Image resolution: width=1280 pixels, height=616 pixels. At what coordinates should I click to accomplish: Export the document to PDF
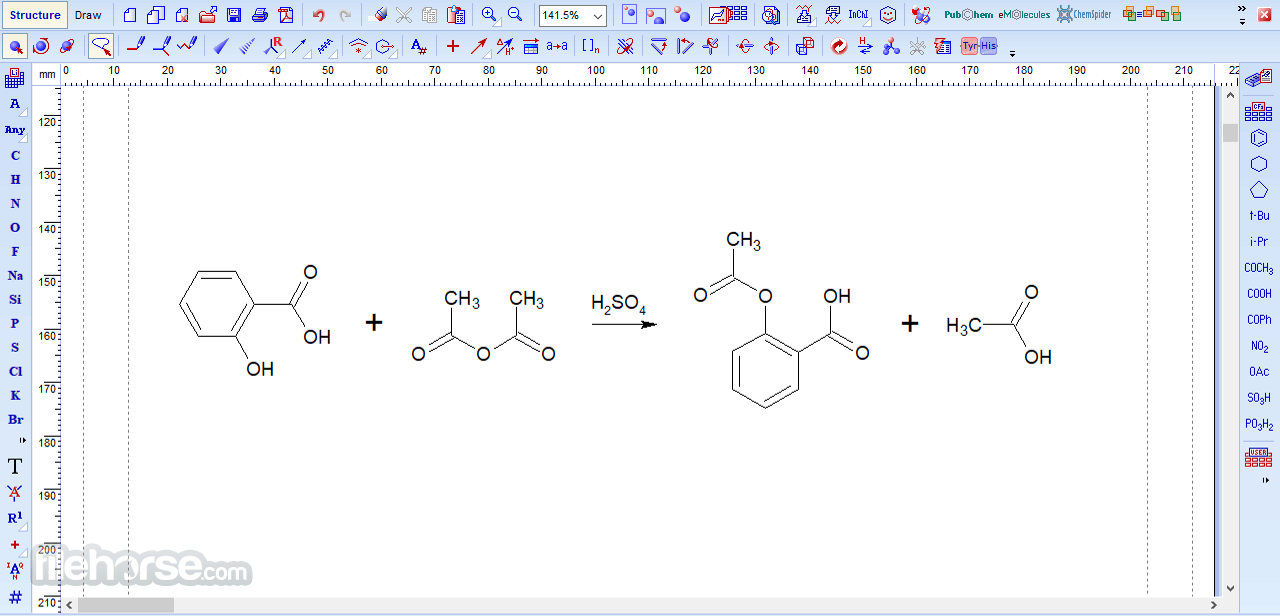pyautogui.click(x=286, y=15)
